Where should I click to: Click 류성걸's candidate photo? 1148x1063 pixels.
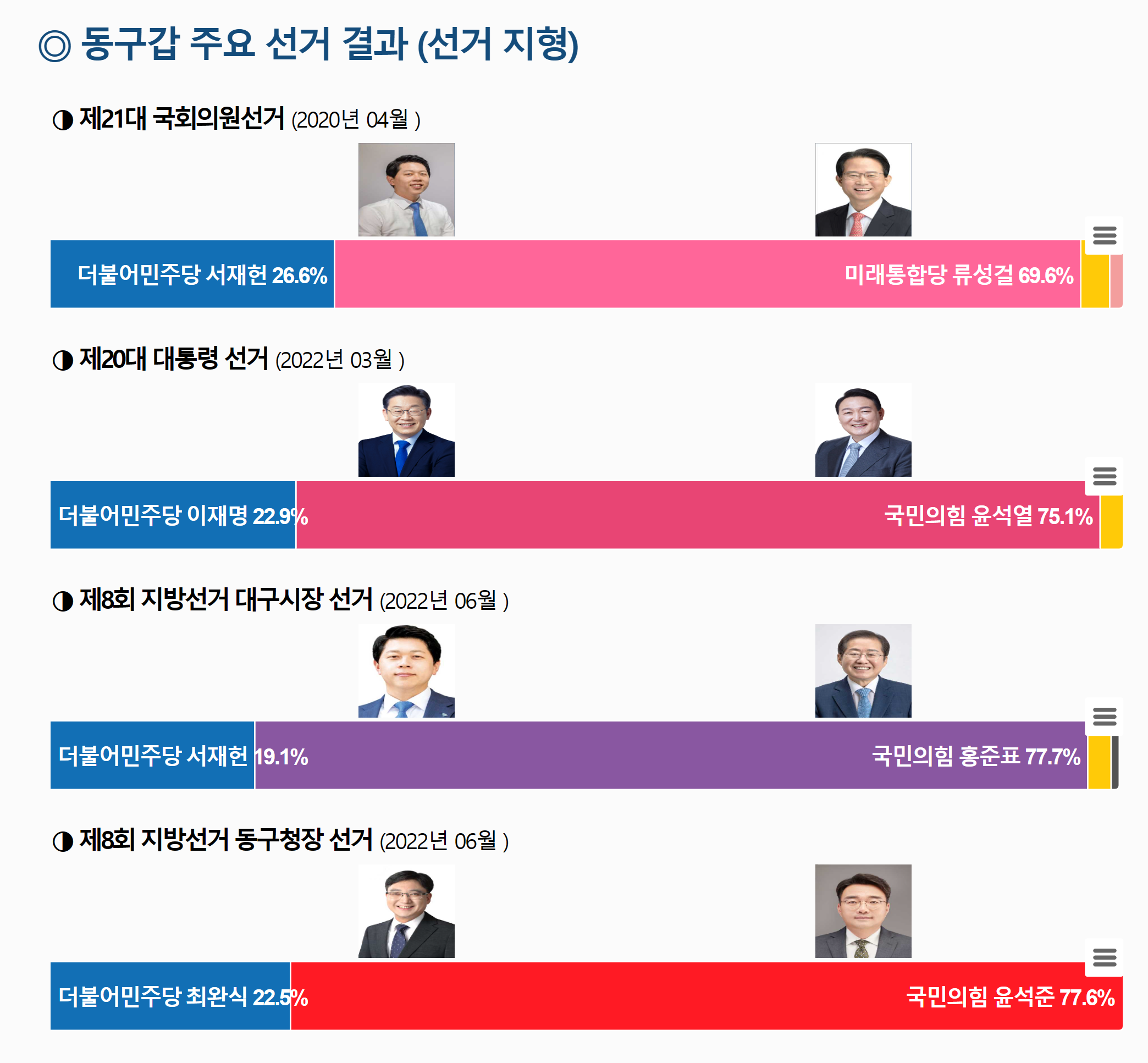[863, 190]
